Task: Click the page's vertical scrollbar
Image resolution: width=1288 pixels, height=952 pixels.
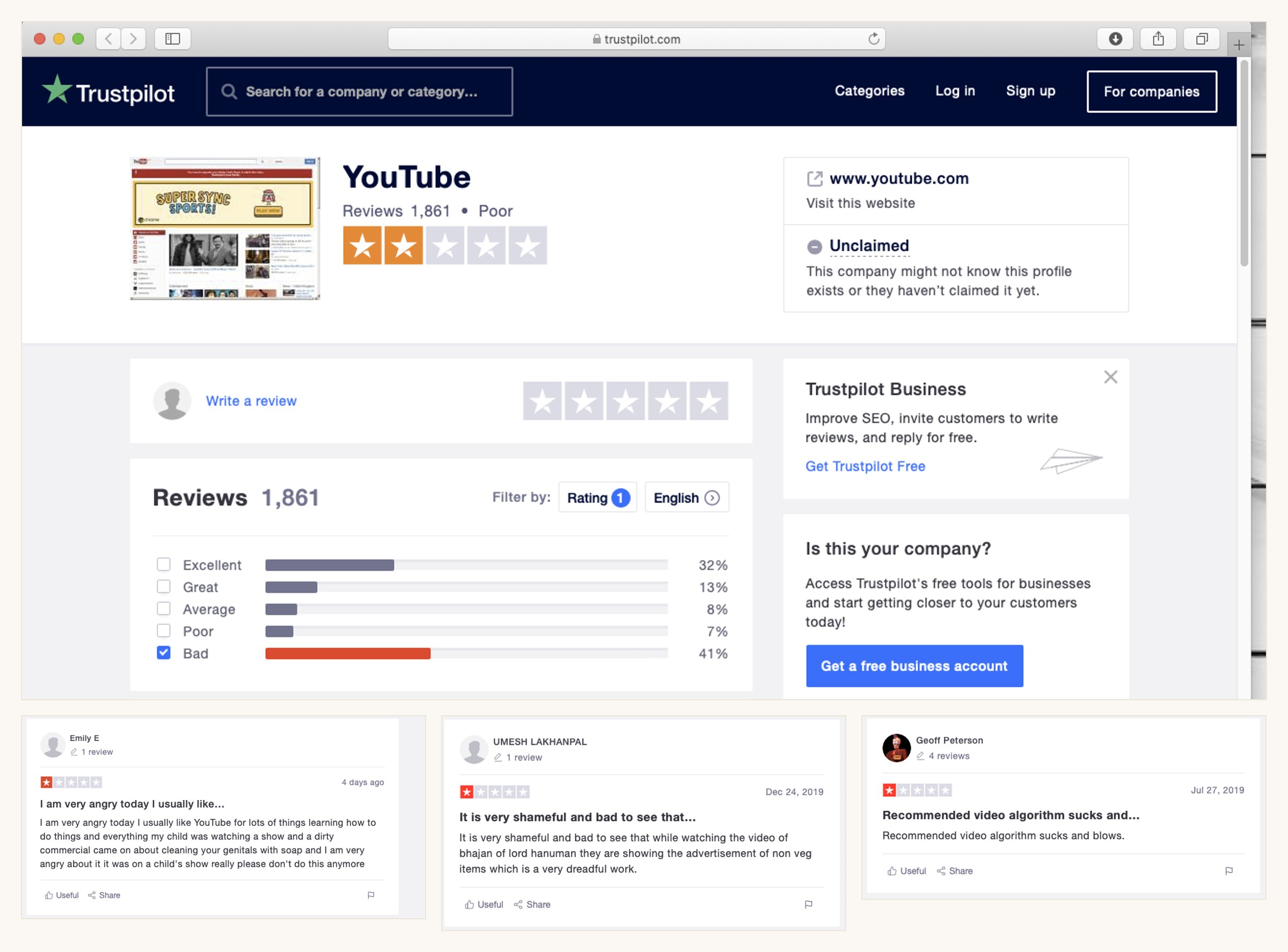Action: tap(1243, 163)
